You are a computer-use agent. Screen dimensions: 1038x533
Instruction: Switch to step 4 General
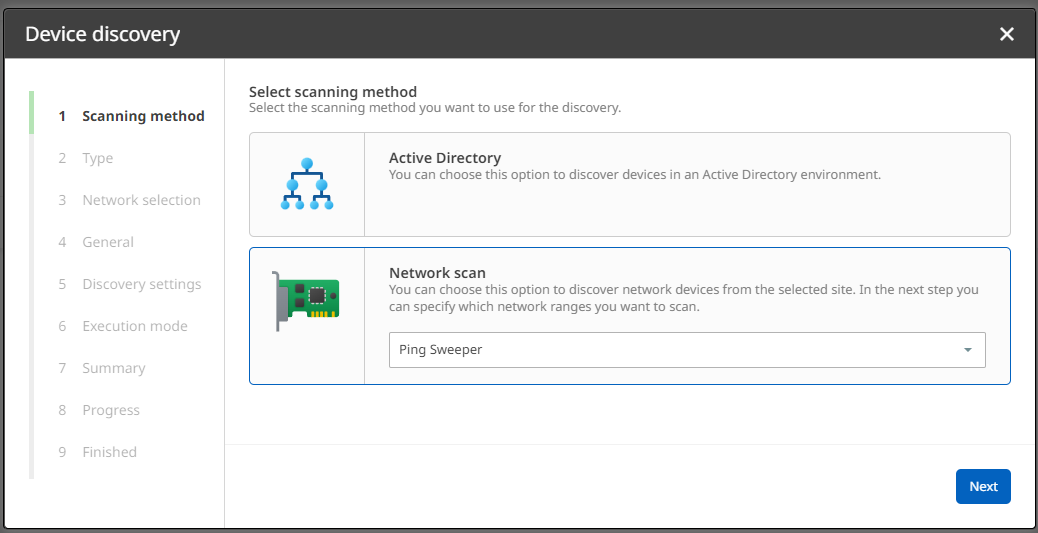[x=108, y=242]
